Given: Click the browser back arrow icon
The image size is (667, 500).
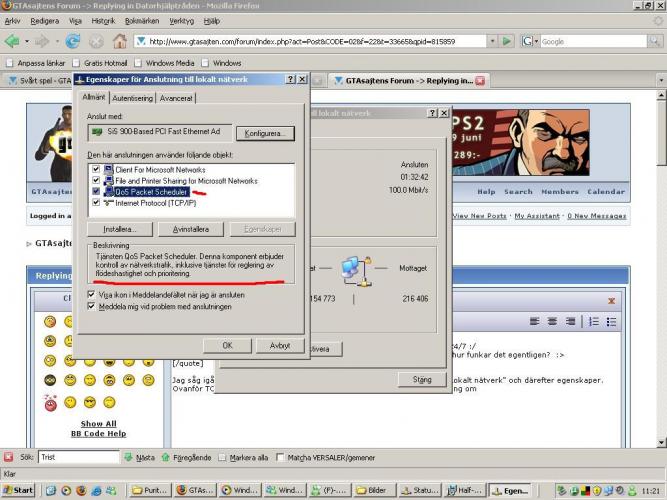Looking at the screenshot, I should [13, 41].
